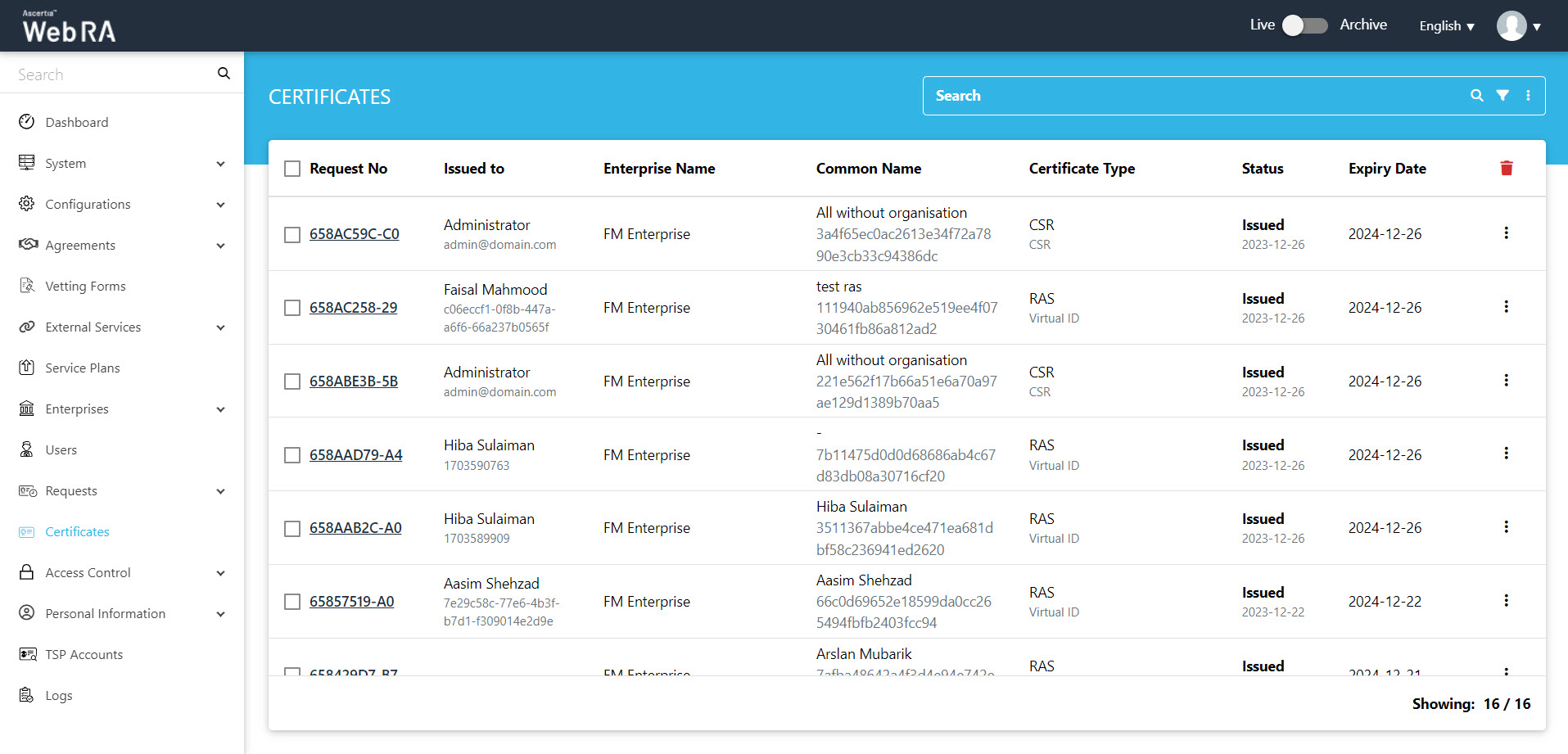Toggle the Live/Archive switch
This screenshot has height=754, width=1568.
click(x=1304, y=25)
